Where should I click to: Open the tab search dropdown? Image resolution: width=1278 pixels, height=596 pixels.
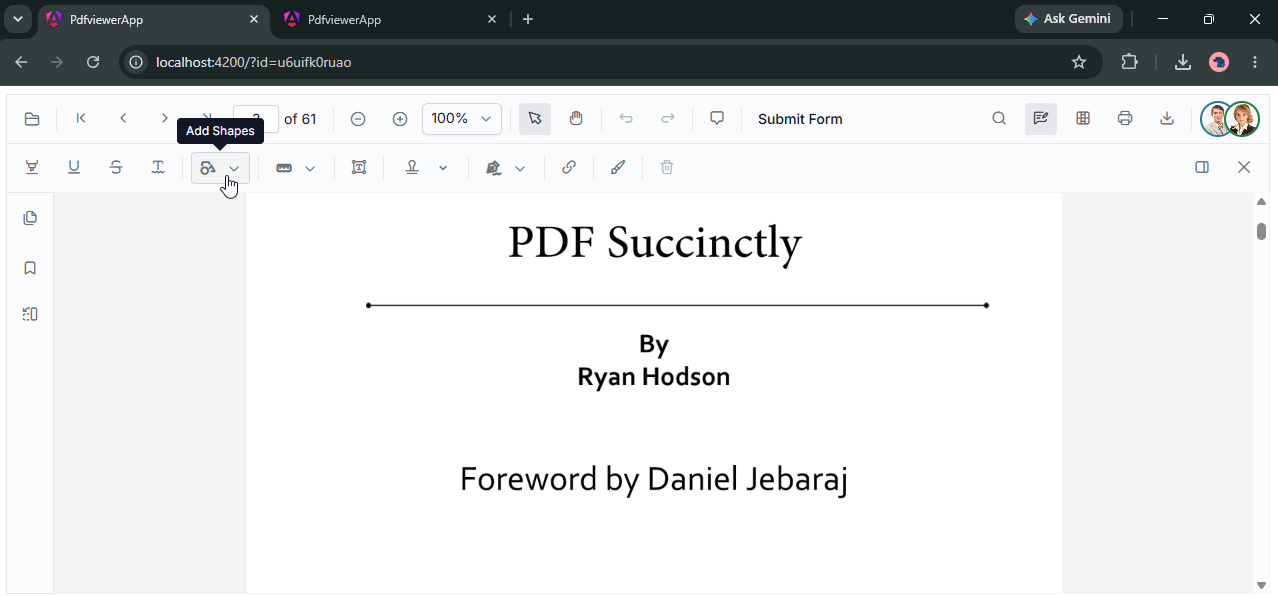click(x=18, y=19)
